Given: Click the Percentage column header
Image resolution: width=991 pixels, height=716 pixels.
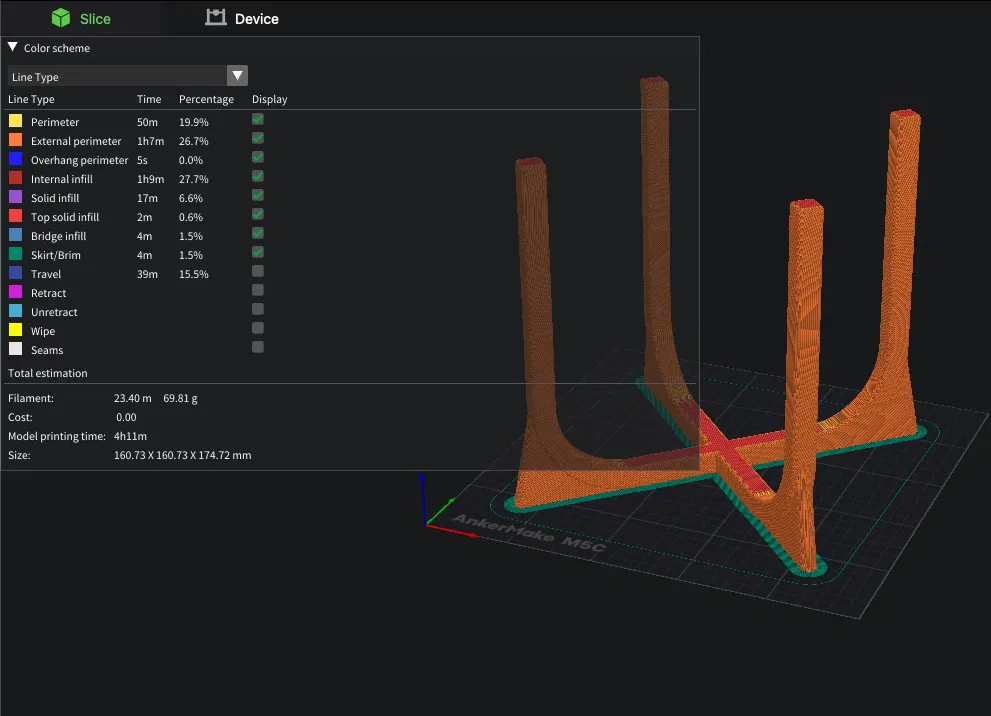Looking at the screenshot, I should coord(206,99).
